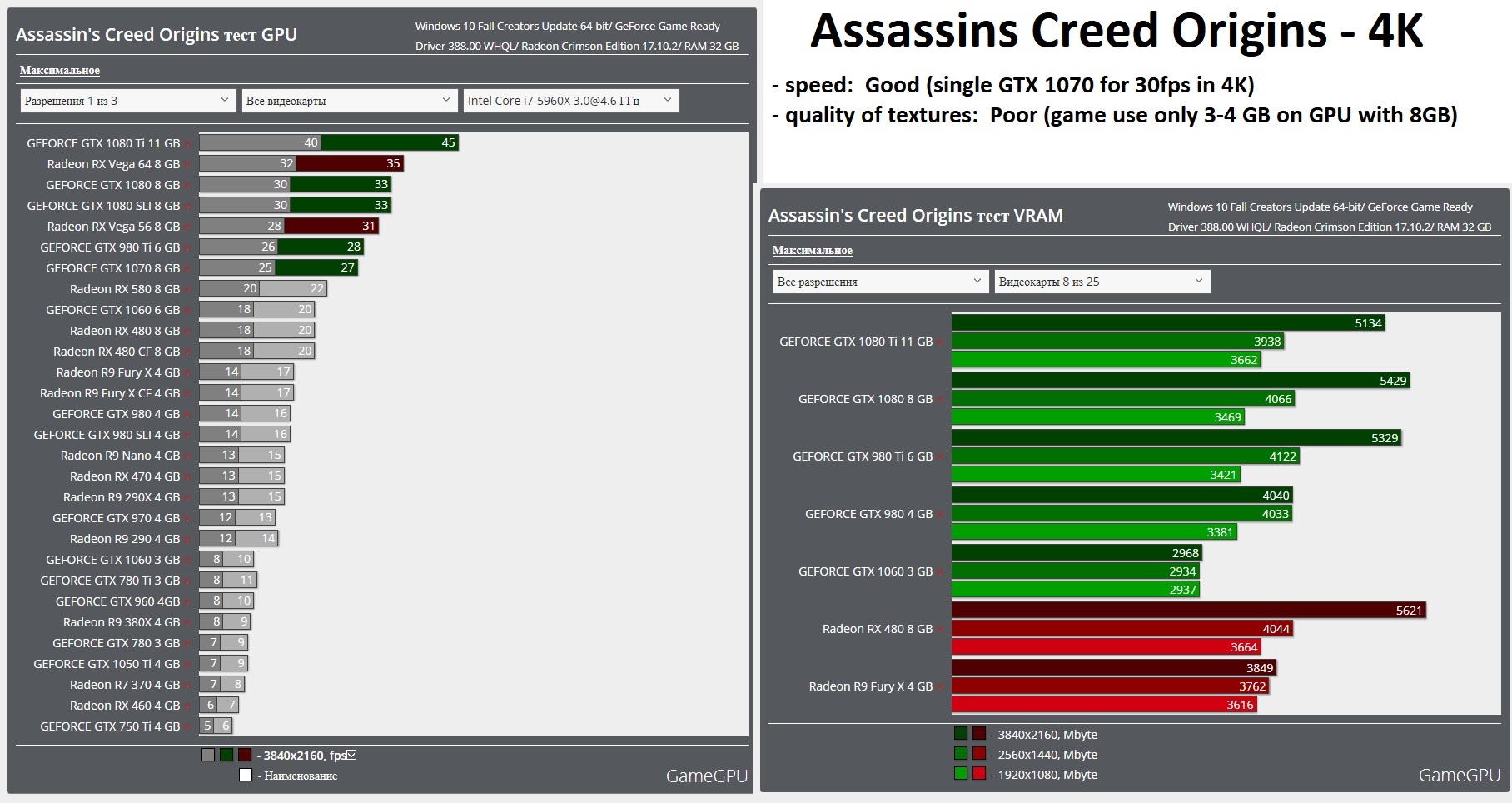The width and height of the screenshot is (1512, 803).
Task: Click the red arrow beside GTX 1070 8 GB
Action: pyautogui.click(x=189, y=269)
